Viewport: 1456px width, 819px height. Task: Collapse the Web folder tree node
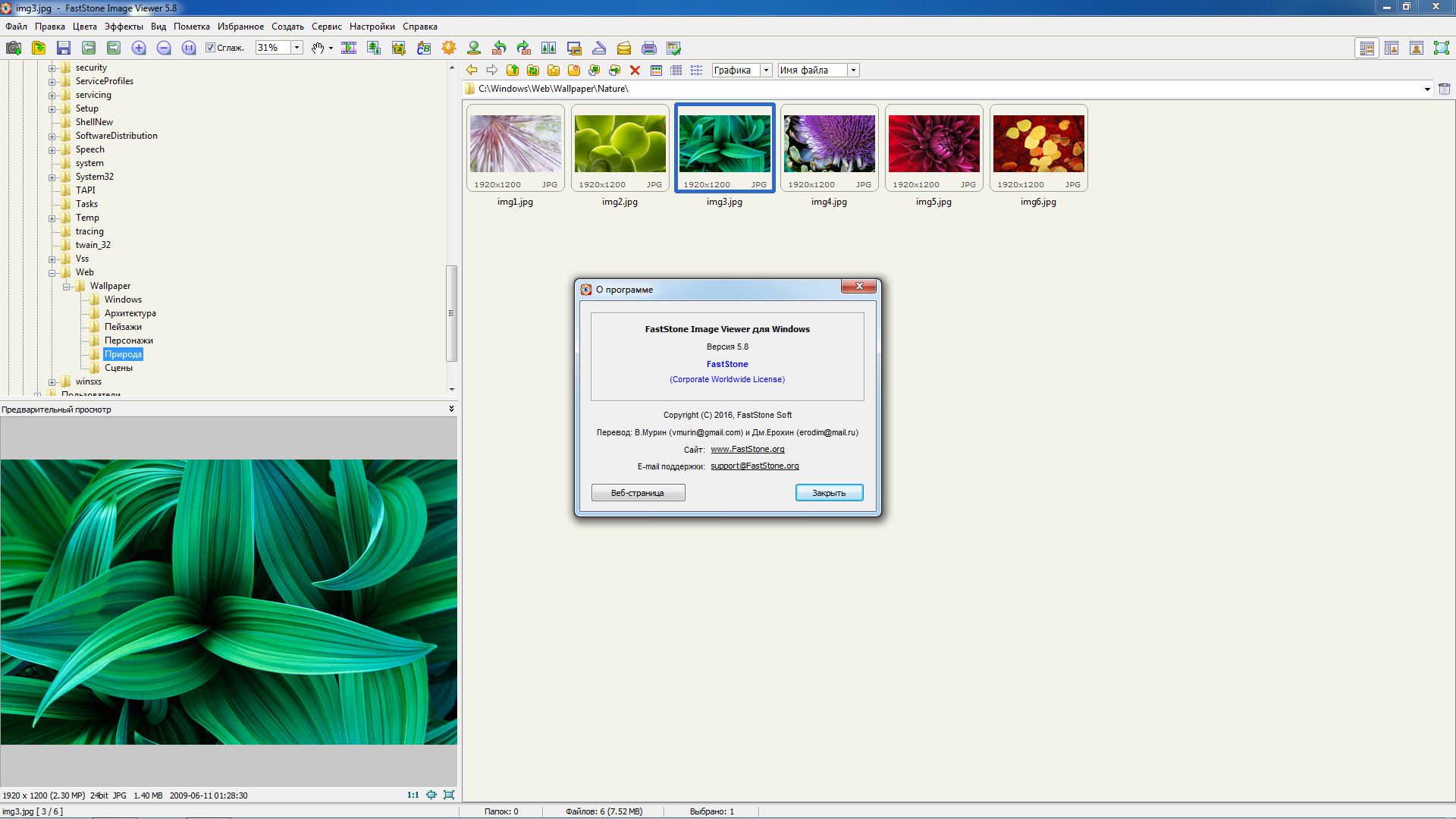pyautogui.click(x=52, y=272)
